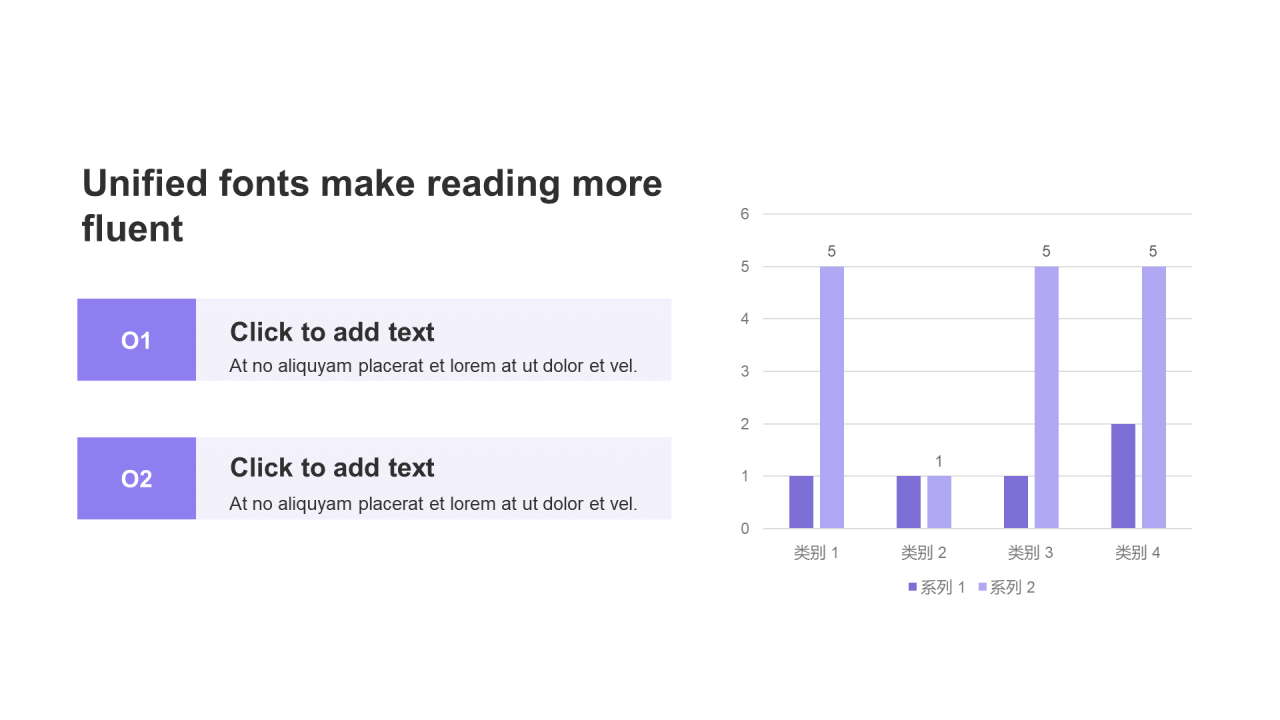The width and height of the screenshot is (1280, 720).
Task: Click the slide title about unified fonts
Action: (x=372, y=206)
